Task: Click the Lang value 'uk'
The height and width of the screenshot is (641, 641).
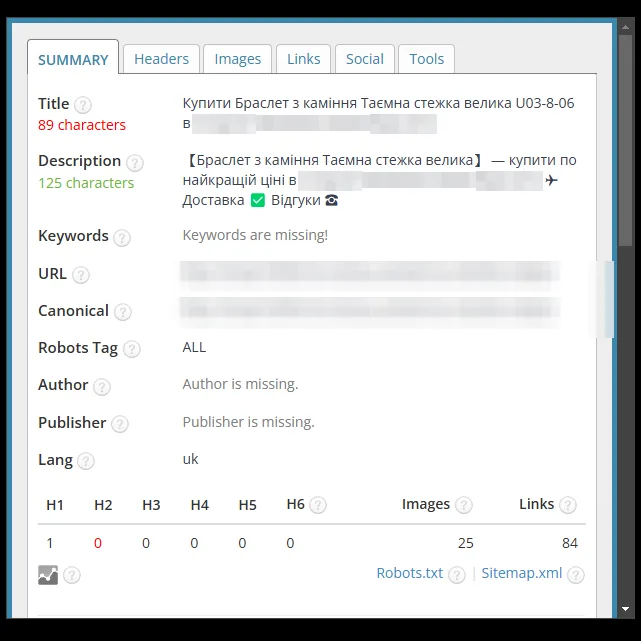Action: coord(190,459)
